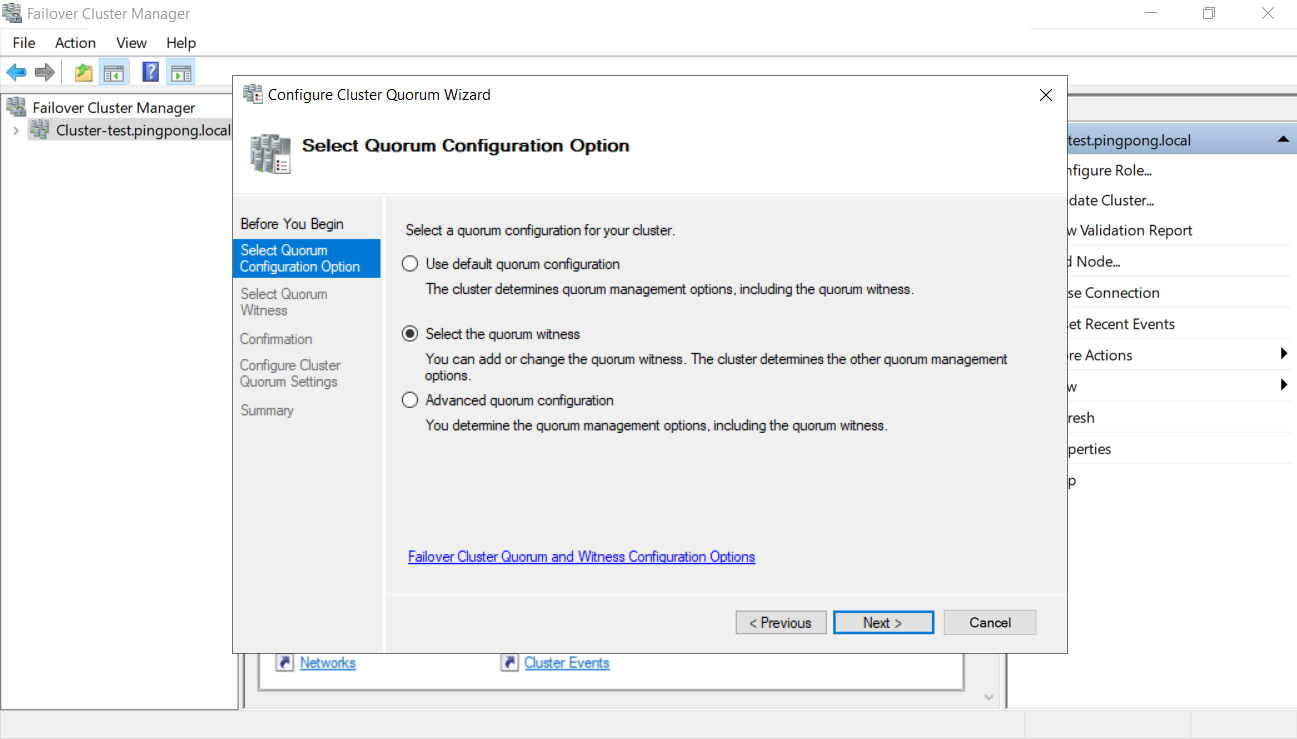Choose Advanced quorum configuration radio button
The image size is (1297, 739).
point(409,400)
